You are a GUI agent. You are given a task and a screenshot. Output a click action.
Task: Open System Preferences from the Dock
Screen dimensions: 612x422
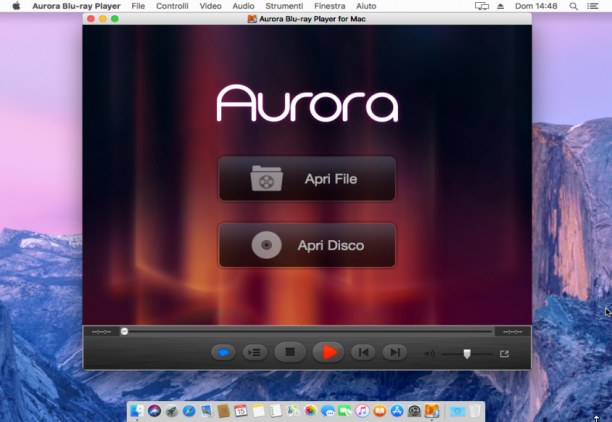click(414, 411)
